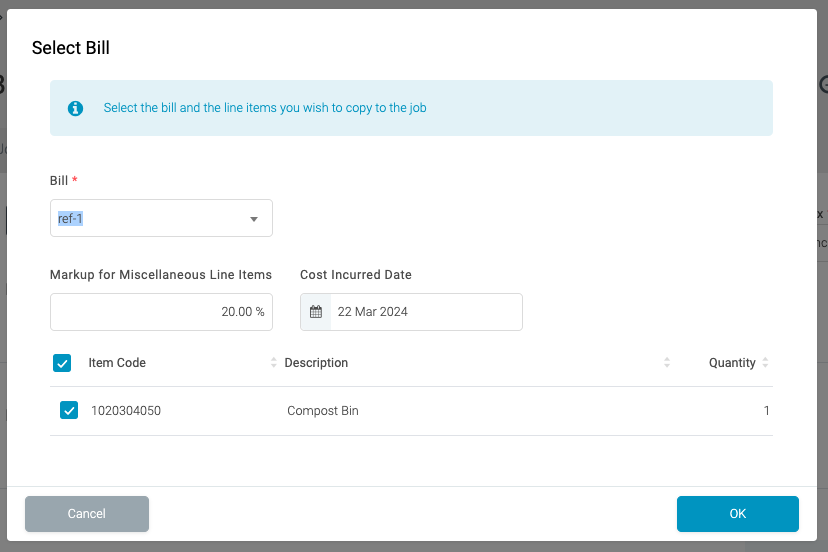The image size is (828, 552).
Task: Sort by Description column arrows
Action: 667,362
